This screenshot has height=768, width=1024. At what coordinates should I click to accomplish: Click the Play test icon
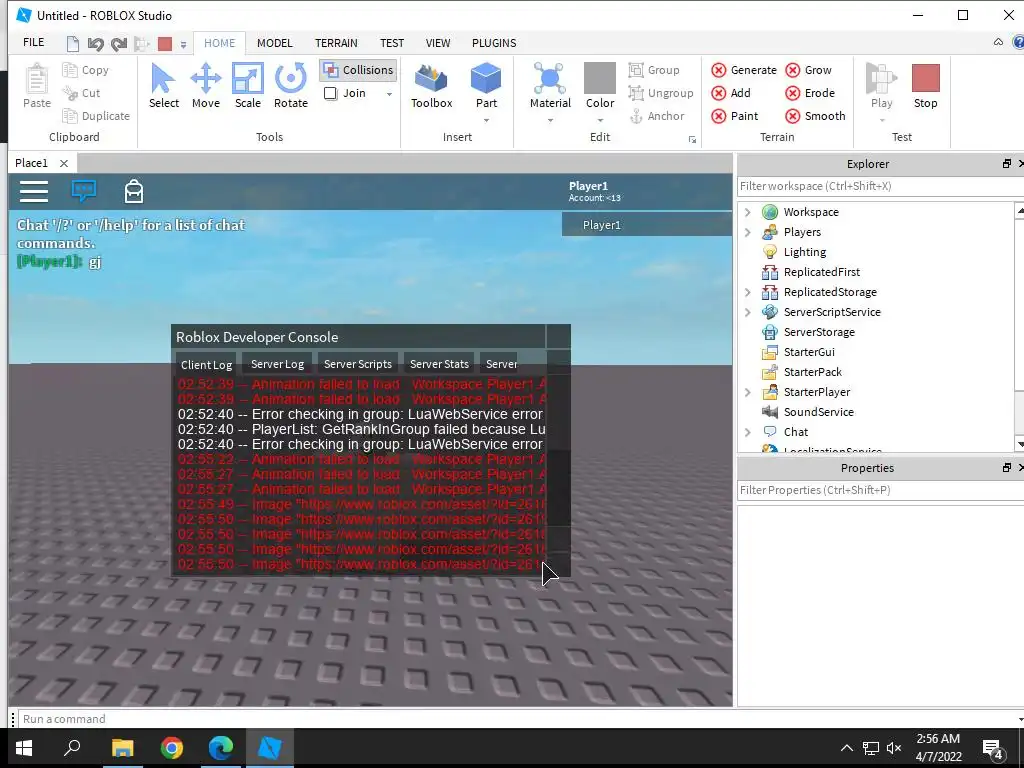coord(881,78)
